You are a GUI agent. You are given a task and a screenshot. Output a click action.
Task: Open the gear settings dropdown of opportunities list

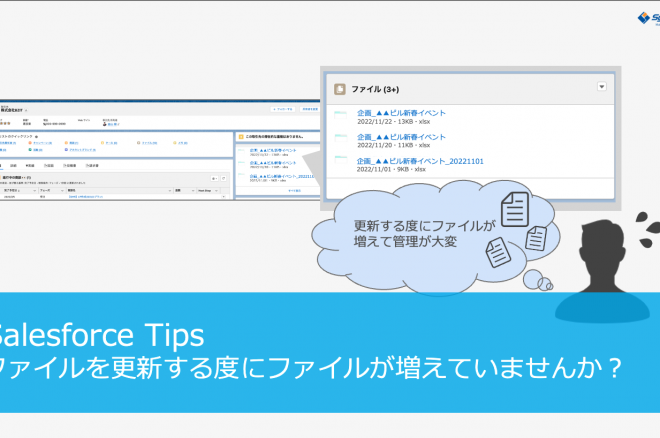pos(214,179)
